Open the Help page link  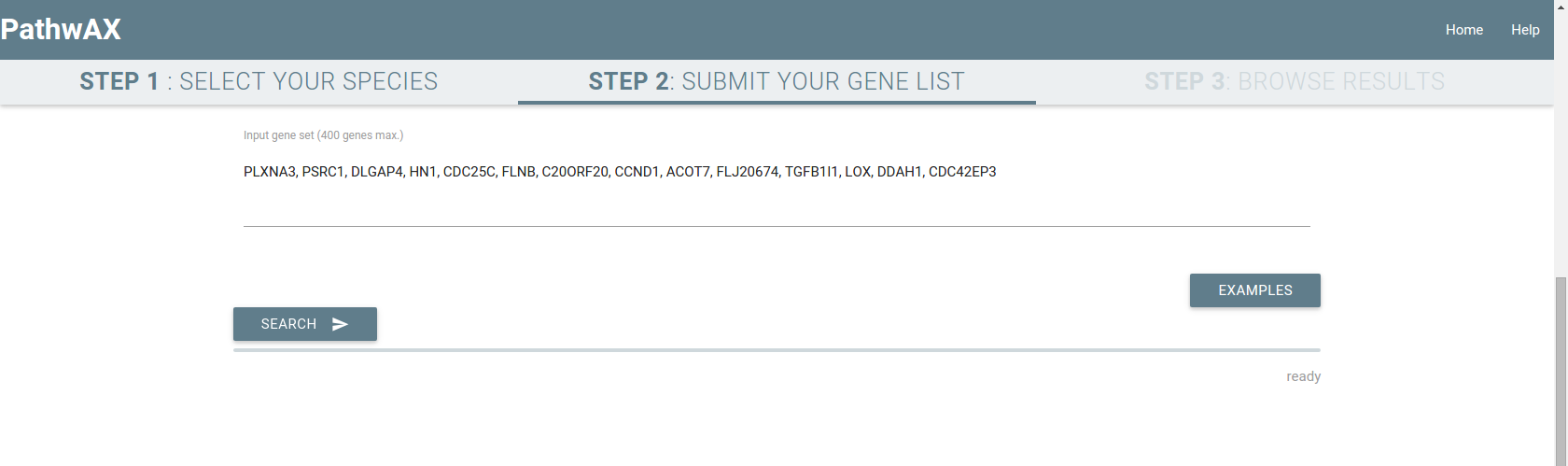click(x=1525, y=30)
